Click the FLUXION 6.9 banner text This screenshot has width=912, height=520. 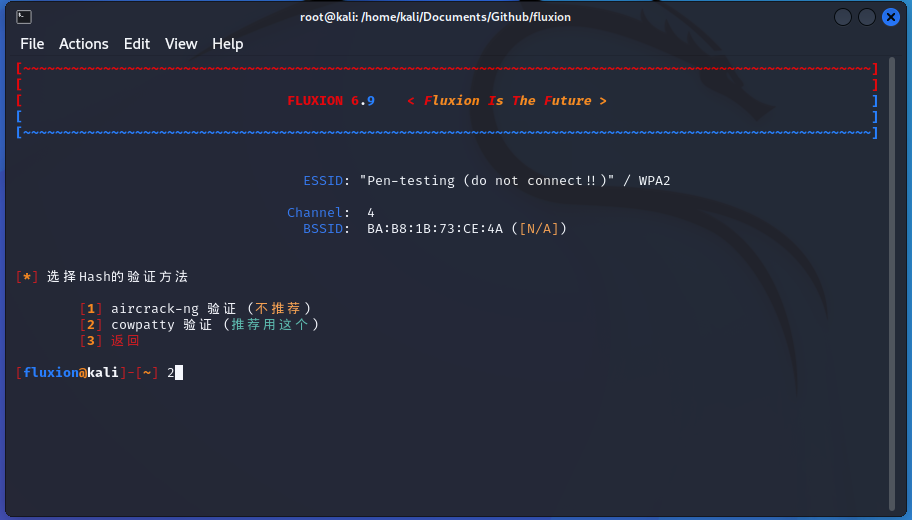331,101
